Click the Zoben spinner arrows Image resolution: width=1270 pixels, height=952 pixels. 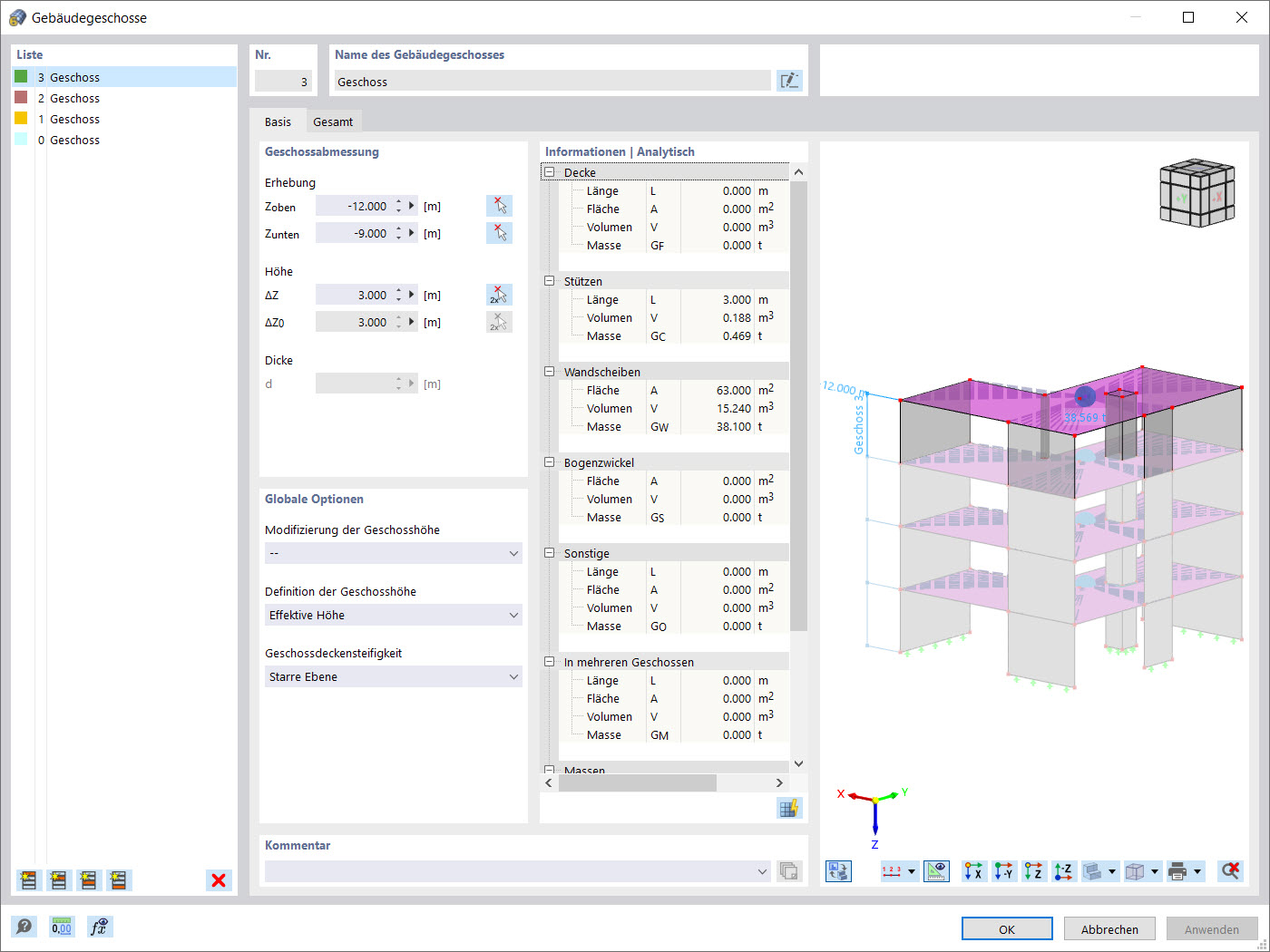398,206
